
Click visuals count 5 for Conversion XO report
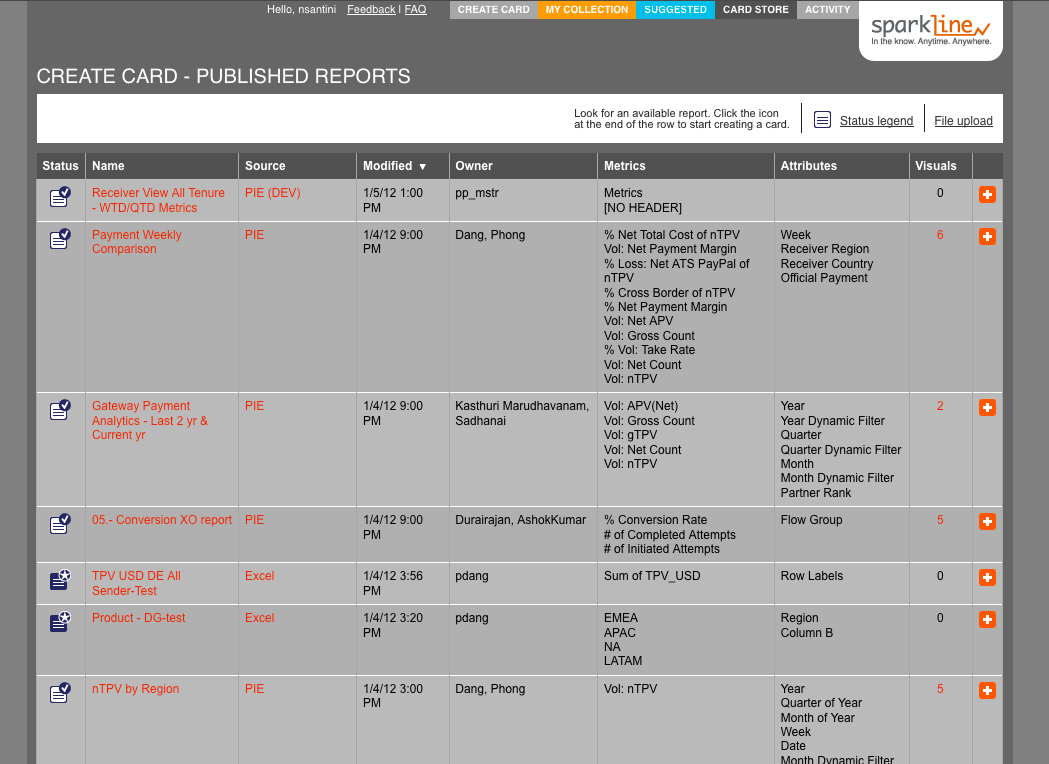(x=940, y=520)
